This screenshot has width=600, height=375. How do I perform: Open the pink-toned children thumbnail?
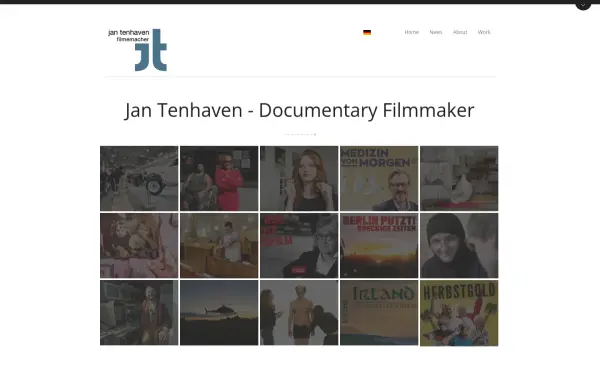(139, 246)
